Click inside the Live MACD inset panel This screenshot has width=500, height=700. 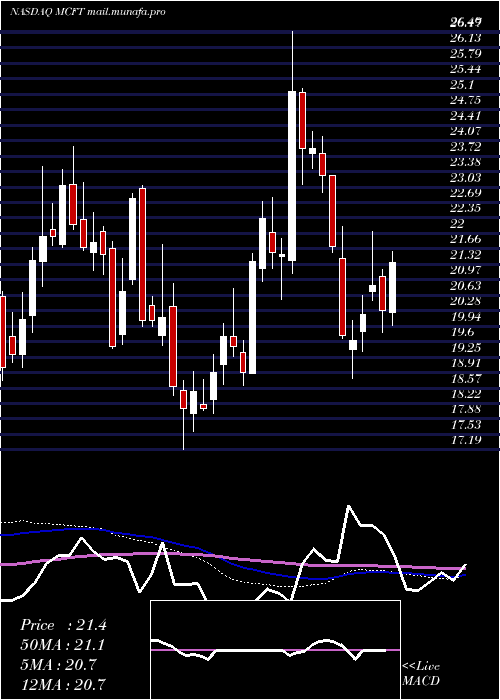[275, 650]
